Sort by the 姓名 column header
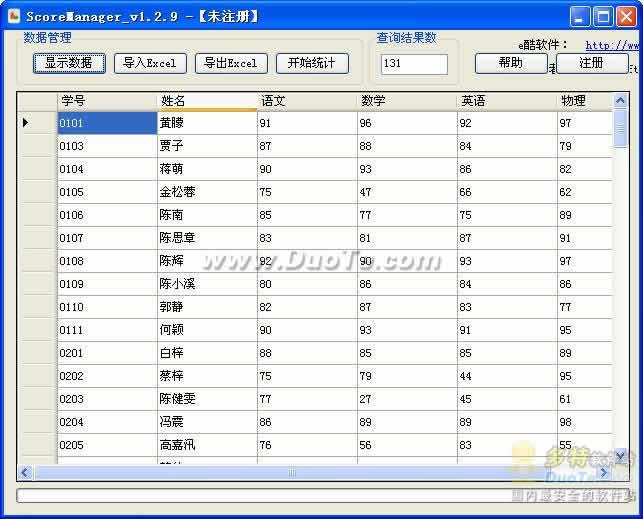643x519 pixels. click(207, 101)
